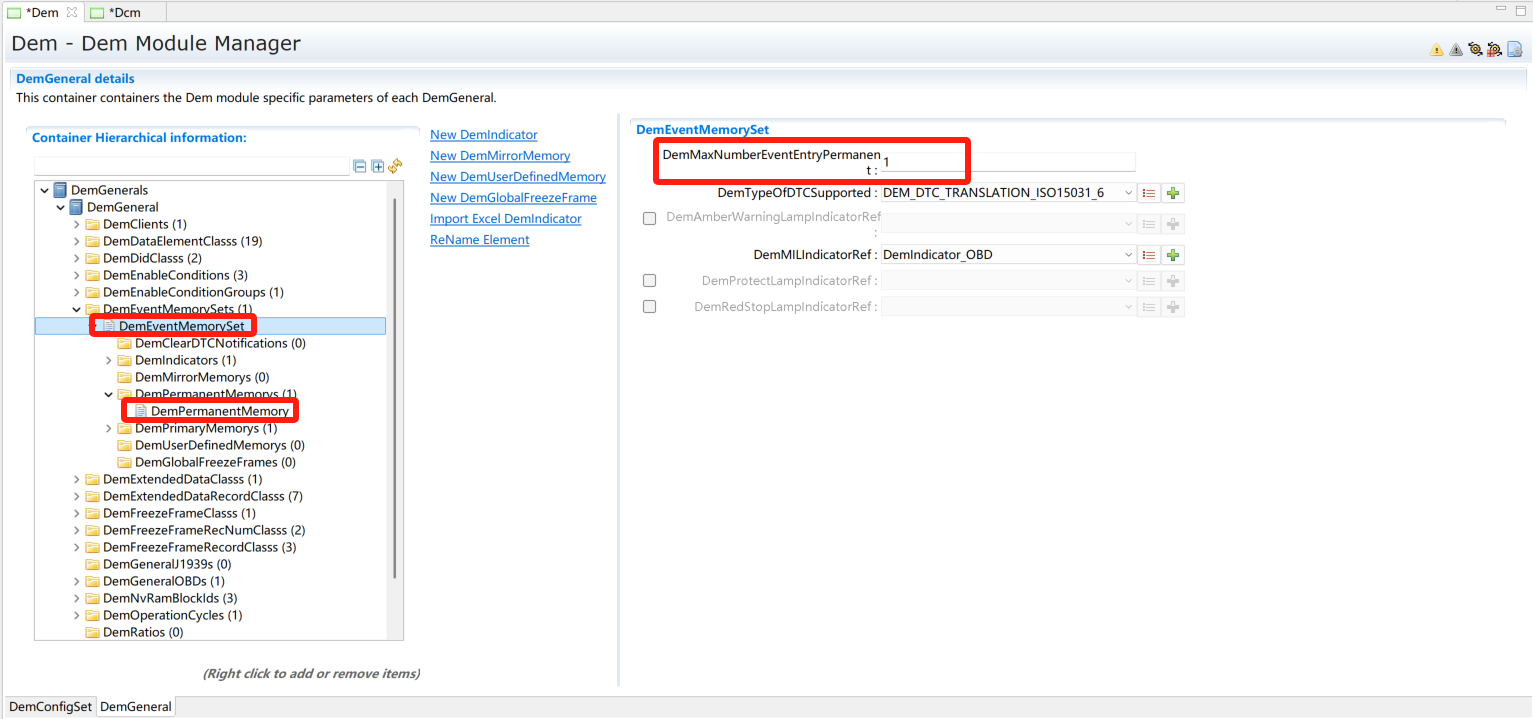Switch to the Dcm editor tab
1533x719 pixels.
[x=124, y=12]
